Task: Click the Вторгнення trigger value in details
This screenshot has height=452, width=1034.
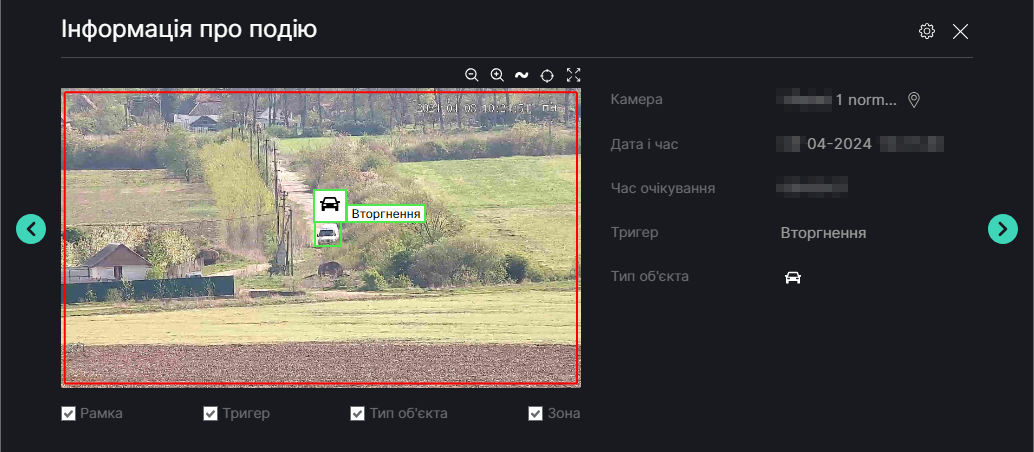Action: (x=823, y=233)
